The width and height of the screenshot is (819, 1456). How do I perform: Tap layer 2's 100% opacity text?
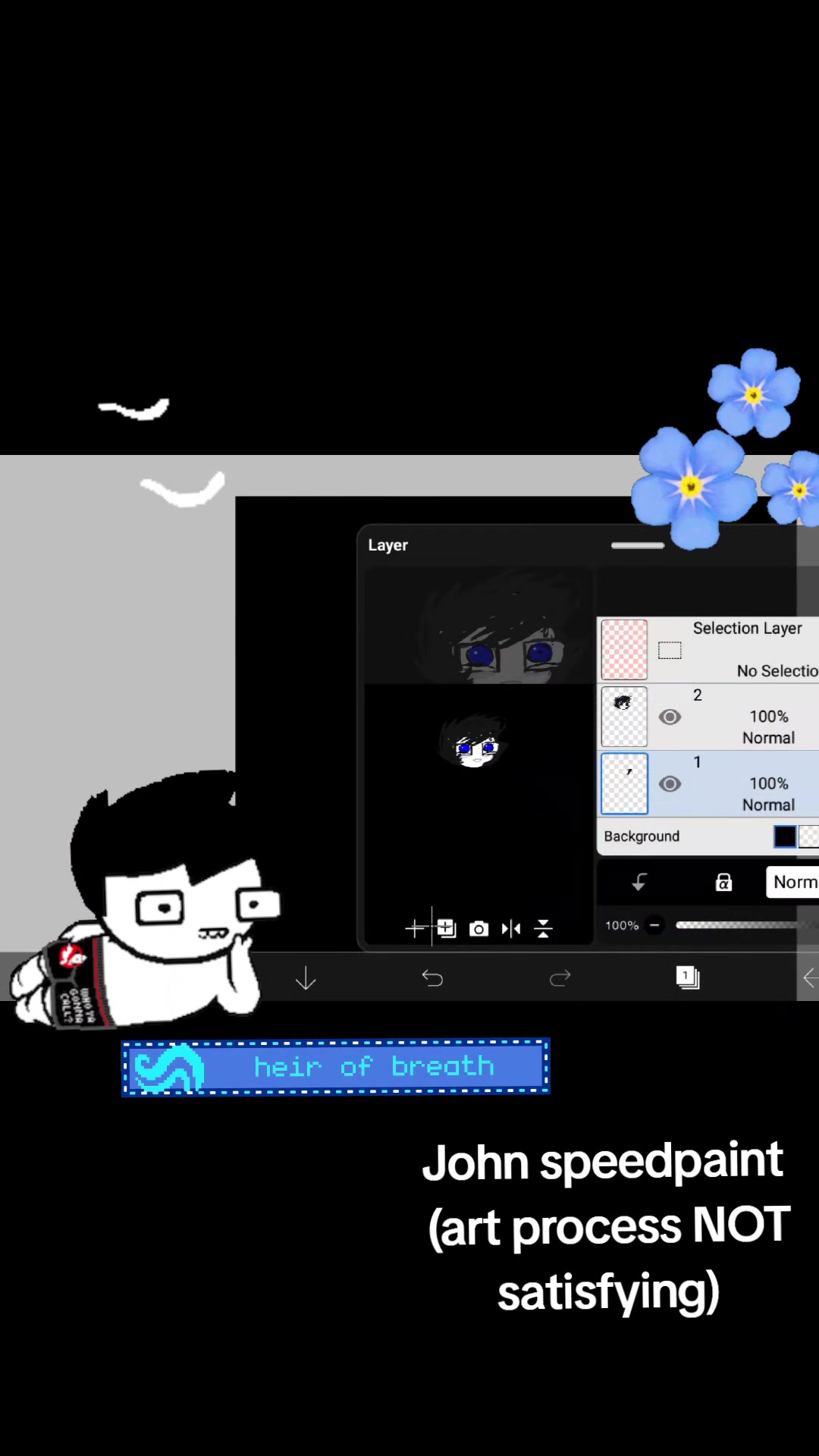(769, 717)
